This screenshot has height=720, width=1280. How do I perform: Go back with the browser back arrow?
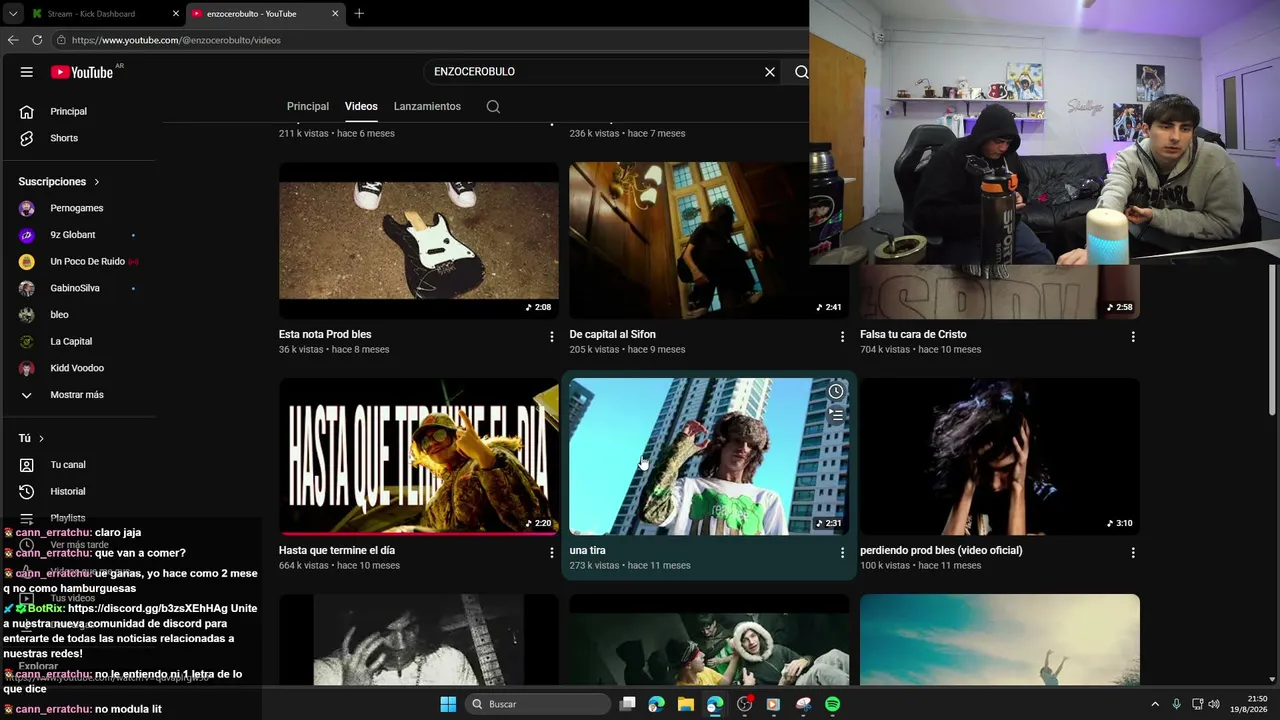[x=13, y=40]
